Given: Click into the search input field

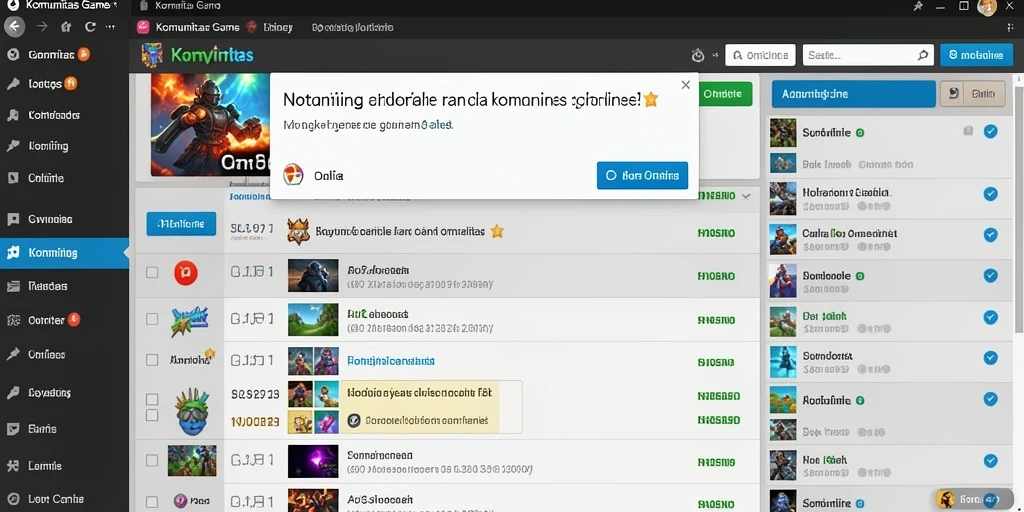Looking at the screenshot, I should click(857, 56).
